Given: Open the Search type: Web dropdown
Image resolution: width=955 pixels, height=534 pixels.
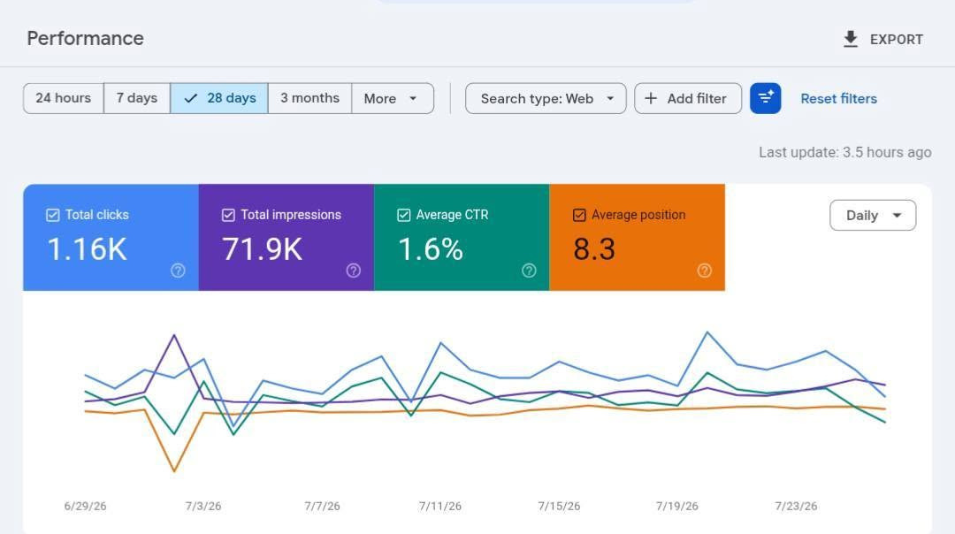Looking at the screenshot, I should point(546,98).
